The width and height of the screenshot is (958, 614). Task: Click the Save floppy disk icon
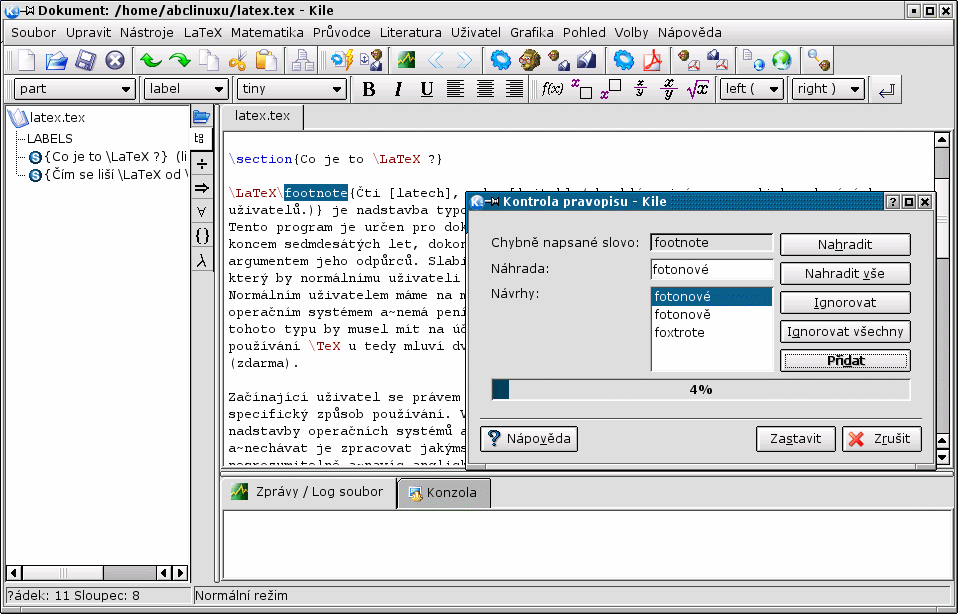[x=86, y=60]
